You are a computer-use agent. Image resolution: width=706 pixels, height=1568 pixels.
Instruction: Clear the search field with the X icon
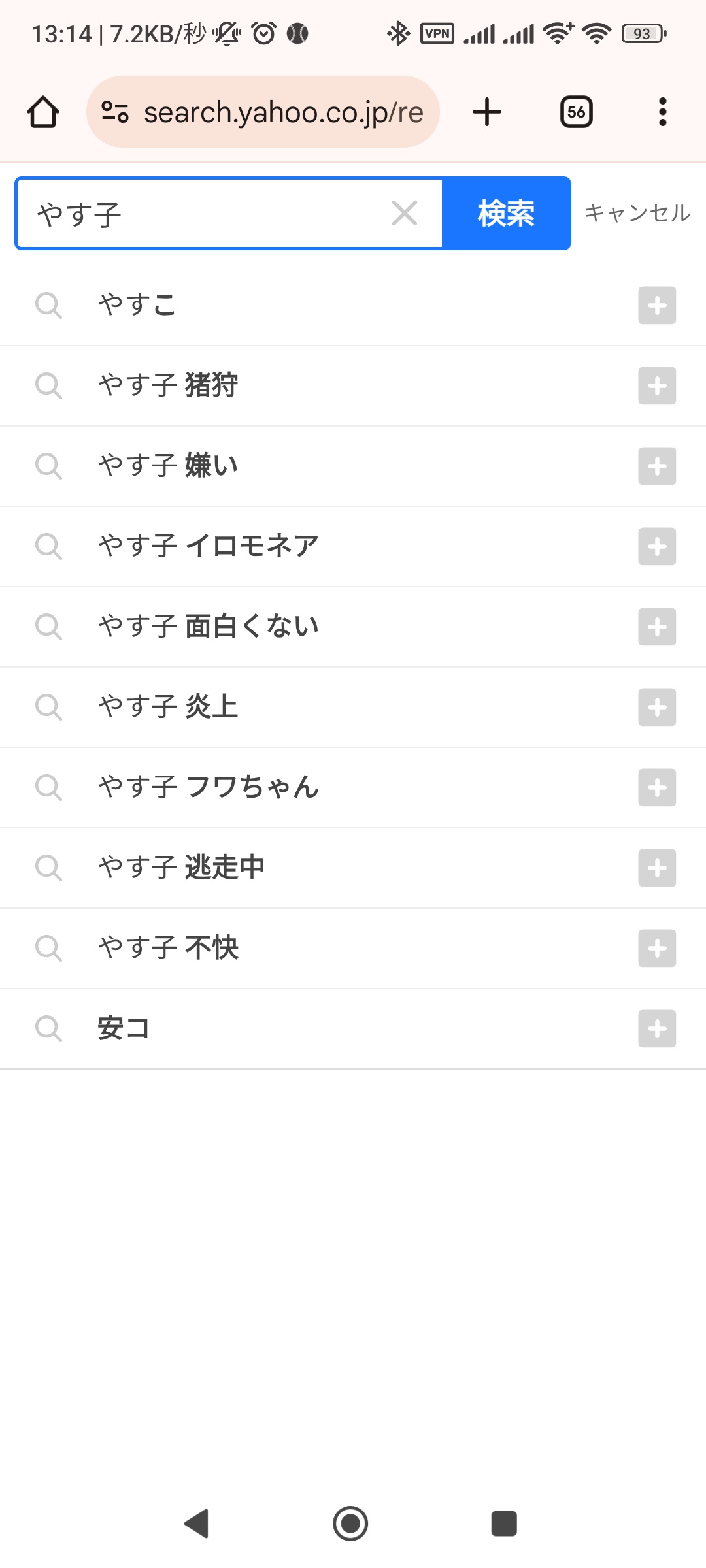[405, 214]
